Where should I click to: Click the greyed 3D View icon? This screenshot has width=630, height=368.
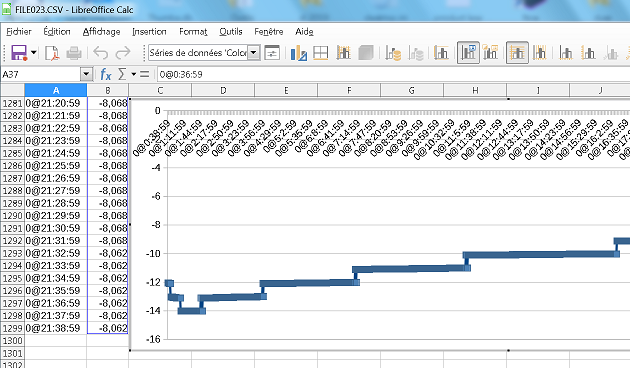[x=366, y=53]
